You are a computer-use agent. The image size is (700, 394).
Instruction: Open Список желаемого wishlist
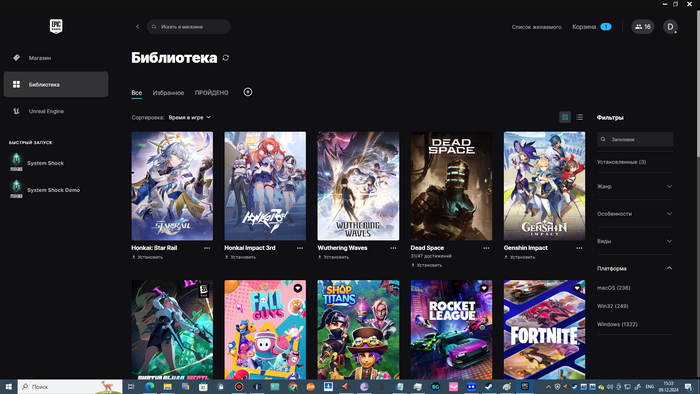point(537,27)
